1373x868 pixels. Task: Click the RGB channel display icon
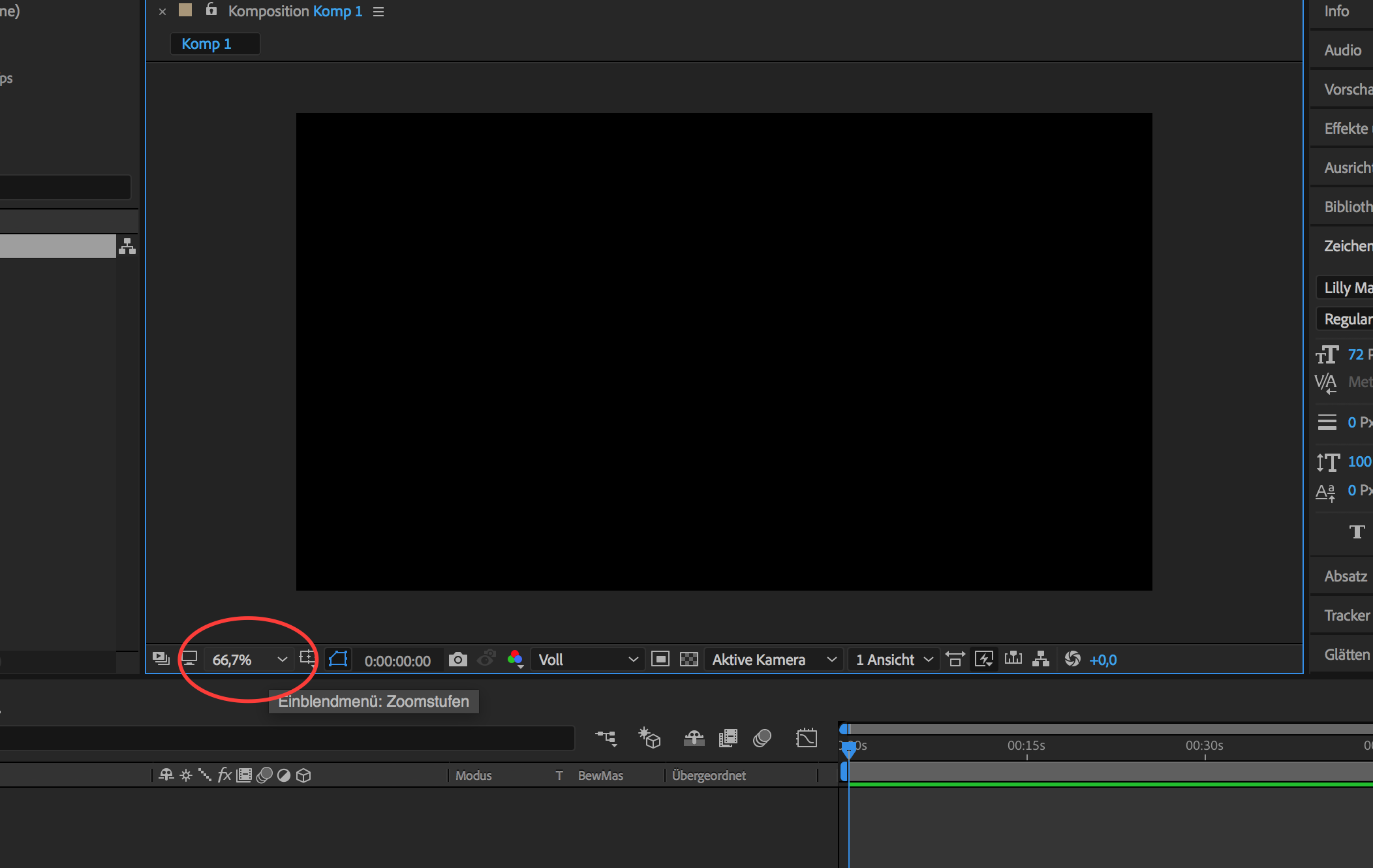point(515,659)
